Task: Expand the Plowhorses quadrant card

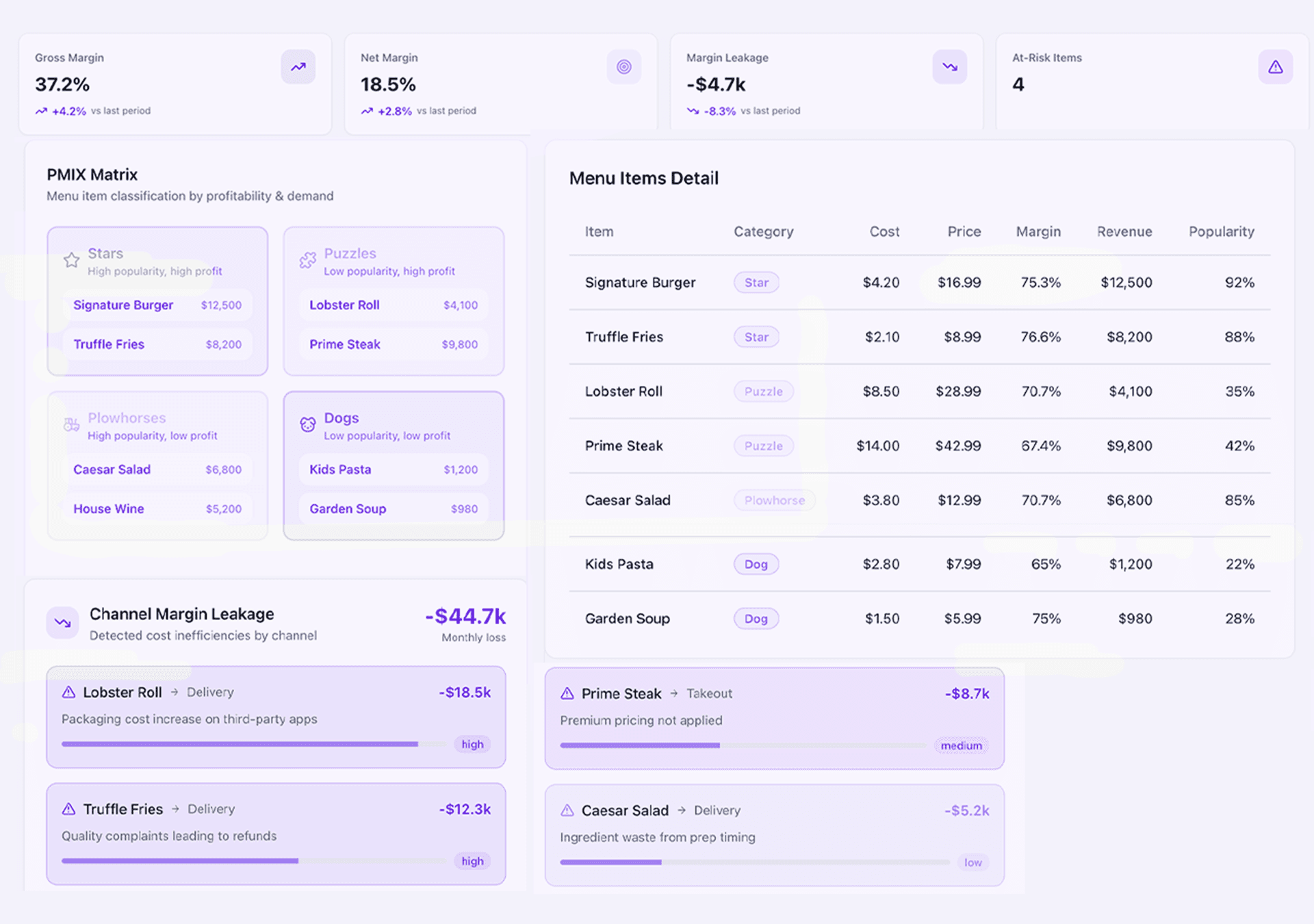Action: coord(157,465)
